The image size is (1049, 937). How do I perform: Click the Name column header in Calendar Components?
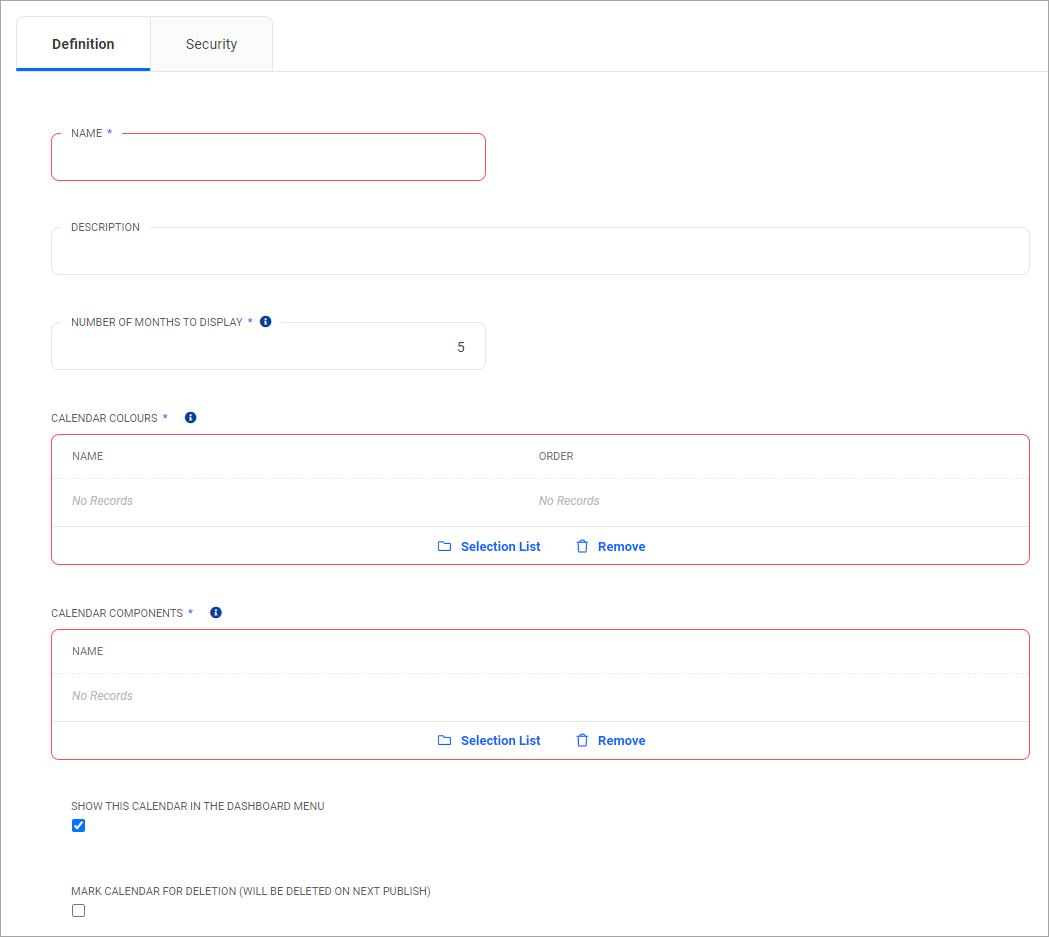[87, 651]
